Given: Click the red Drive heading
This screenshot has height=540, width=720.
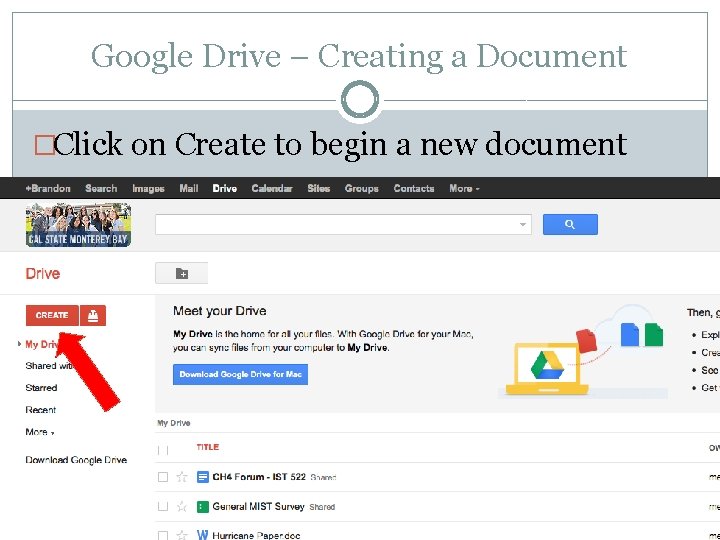Looking at the screenshot, I should pos(43,274).
